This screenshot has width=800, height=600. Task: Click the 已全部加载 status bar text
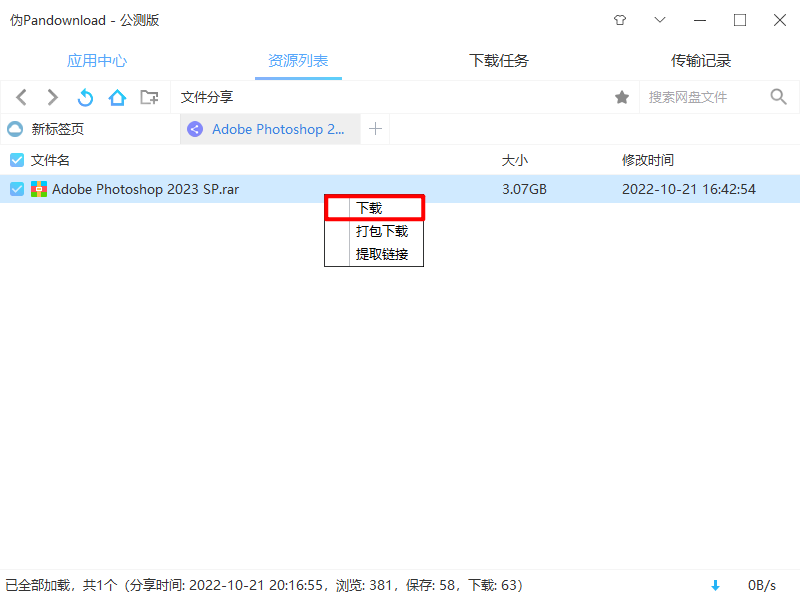pyautogui.click(x=264, y=585)
